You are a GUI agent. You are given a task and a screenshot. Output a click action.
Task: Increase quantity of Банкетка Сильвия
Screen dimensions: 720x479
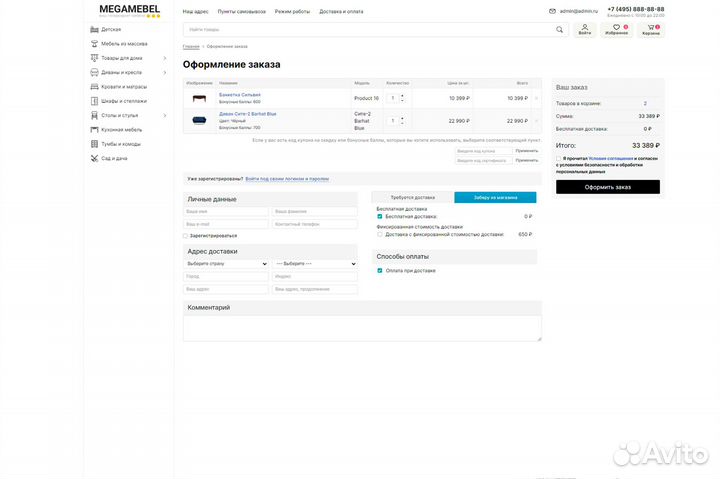(x=402, y=95)
